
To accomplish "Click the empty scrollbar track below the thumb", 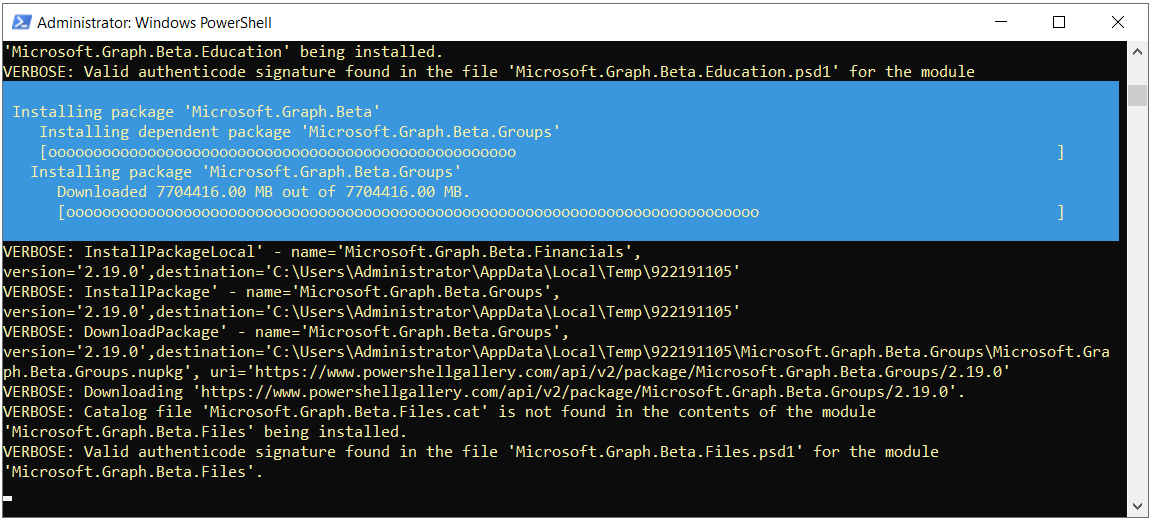I will (1136, 300).
